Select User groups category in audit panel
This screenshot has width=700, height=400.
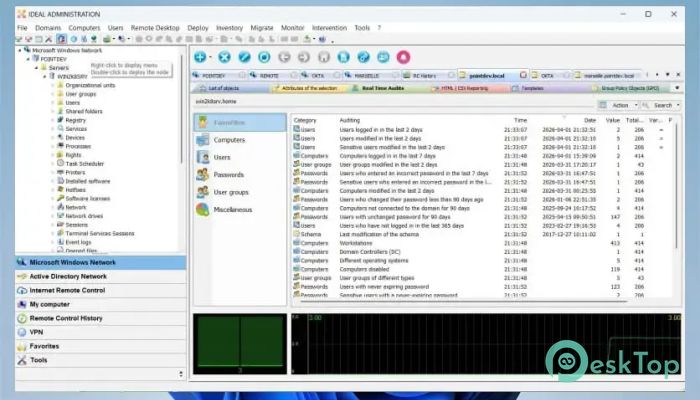[240, 192]
